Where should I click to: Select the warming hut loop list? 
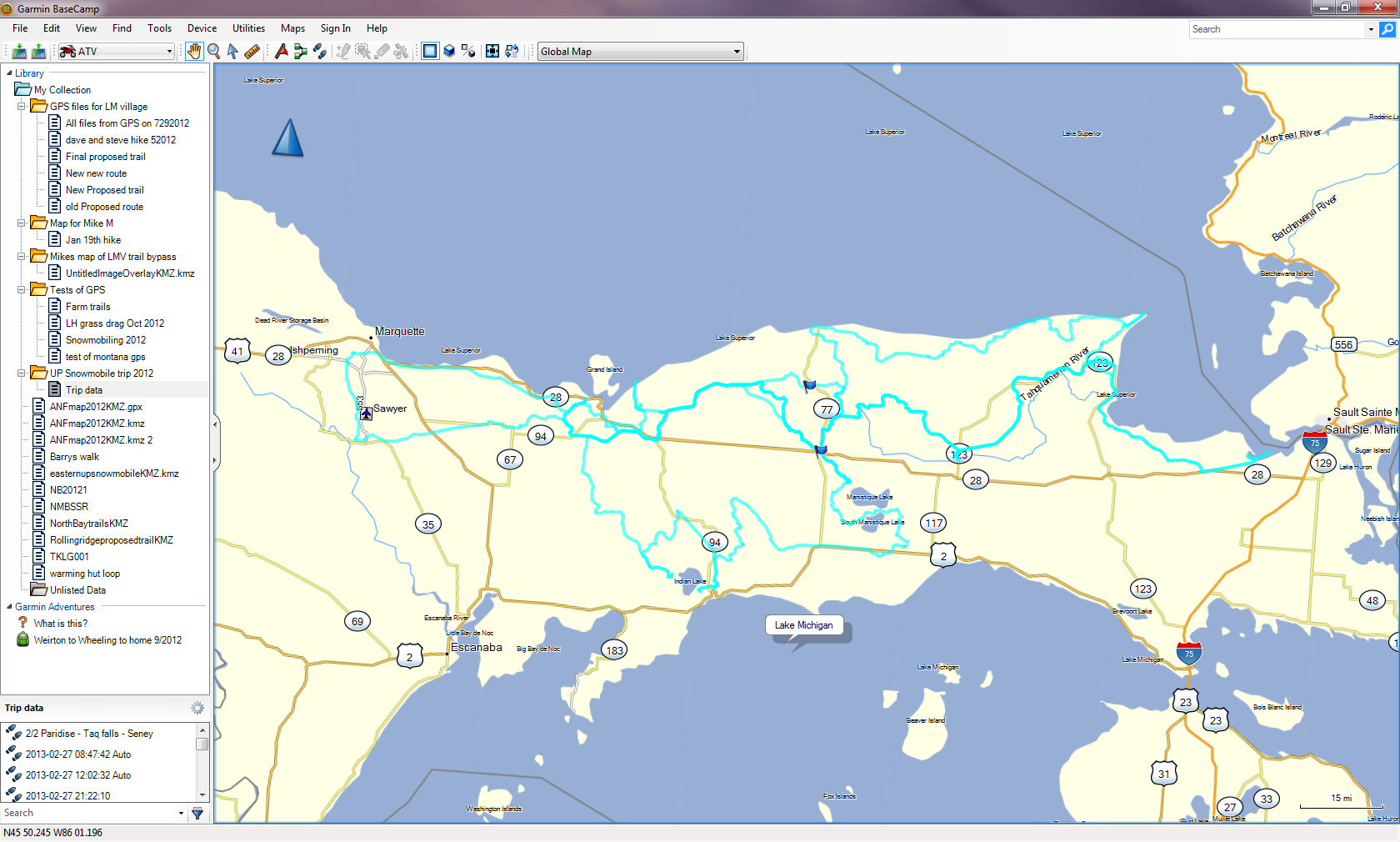76,574
